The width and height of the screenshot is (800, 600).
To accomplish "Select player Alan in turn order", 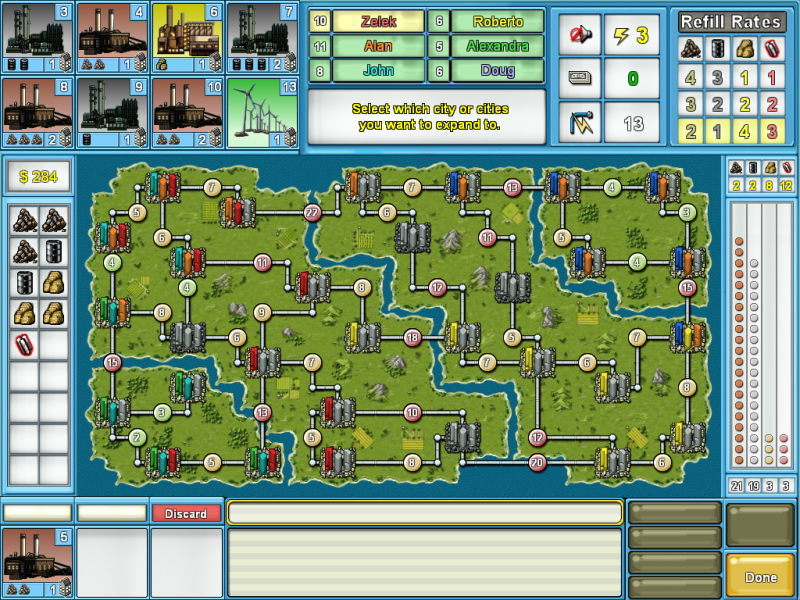I will tap(378, 46).
